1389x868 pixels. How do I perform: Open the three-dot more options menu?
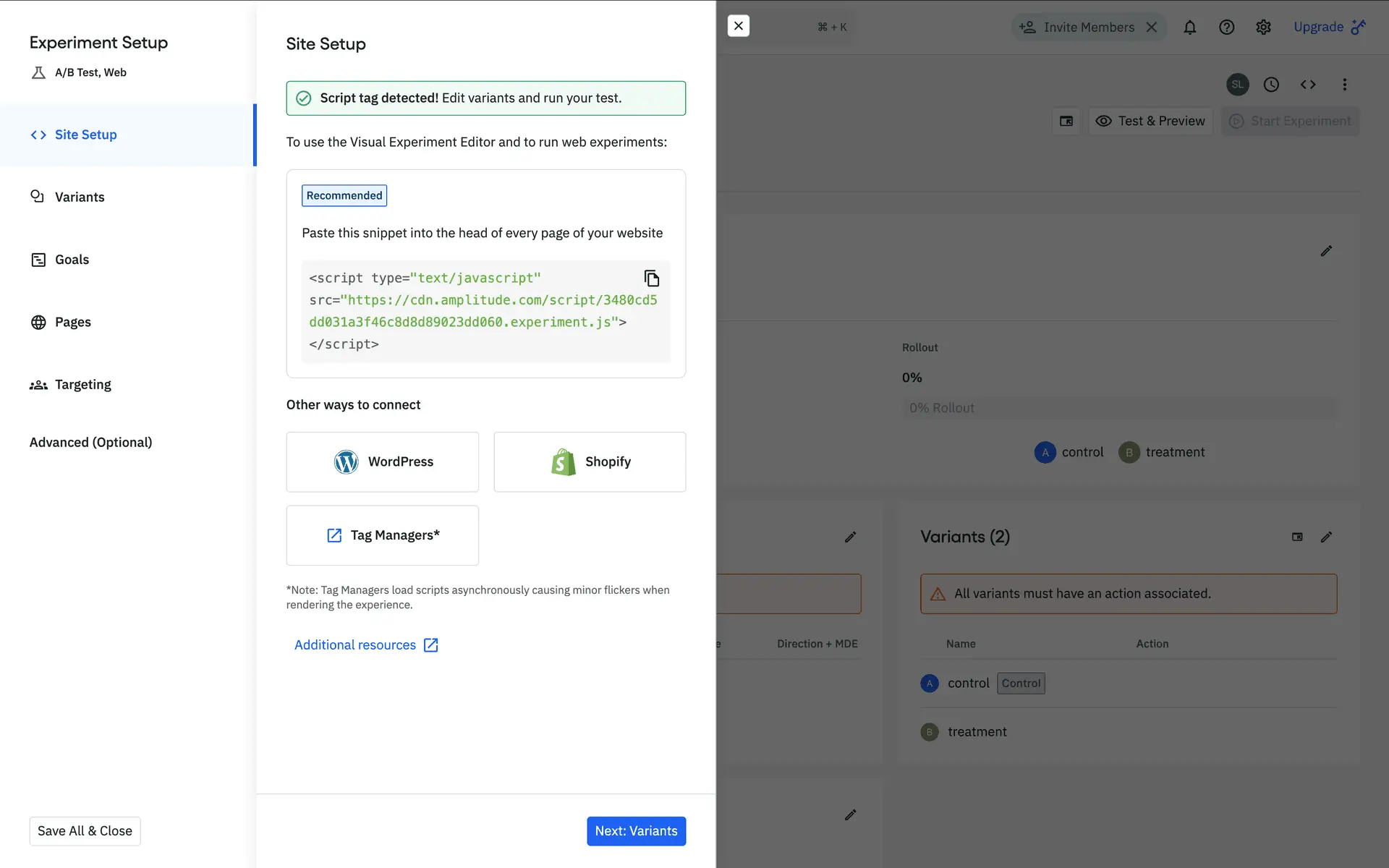coord(1345,85)
